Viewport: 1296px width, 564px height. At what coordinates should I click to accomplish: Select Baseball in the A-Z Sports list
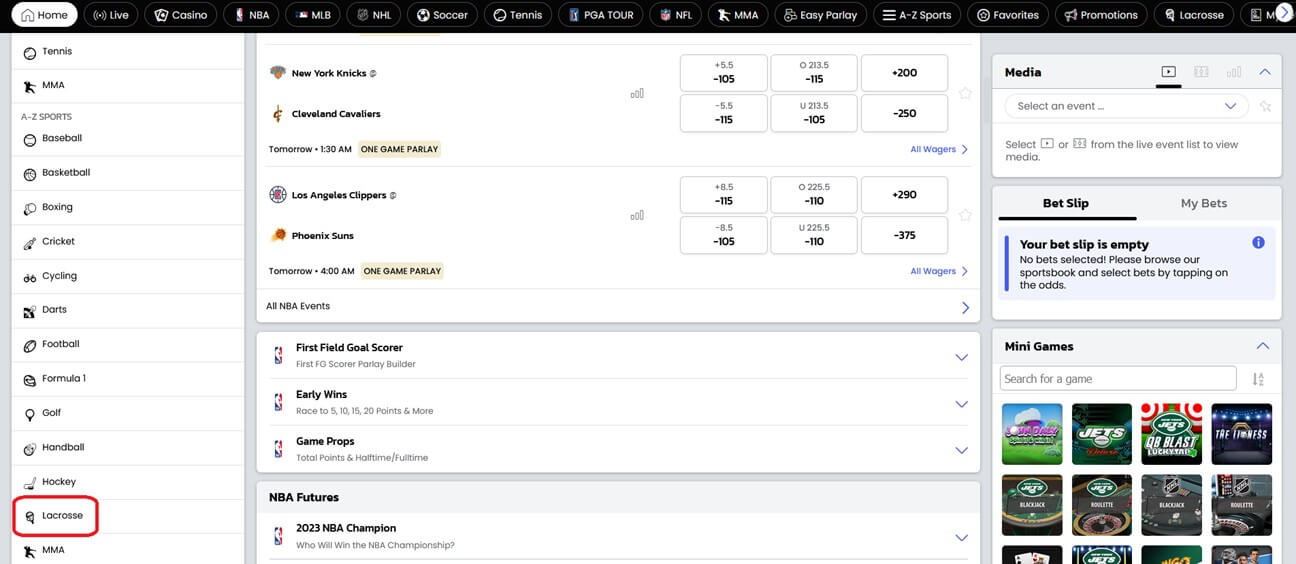(x=128, y=139)
